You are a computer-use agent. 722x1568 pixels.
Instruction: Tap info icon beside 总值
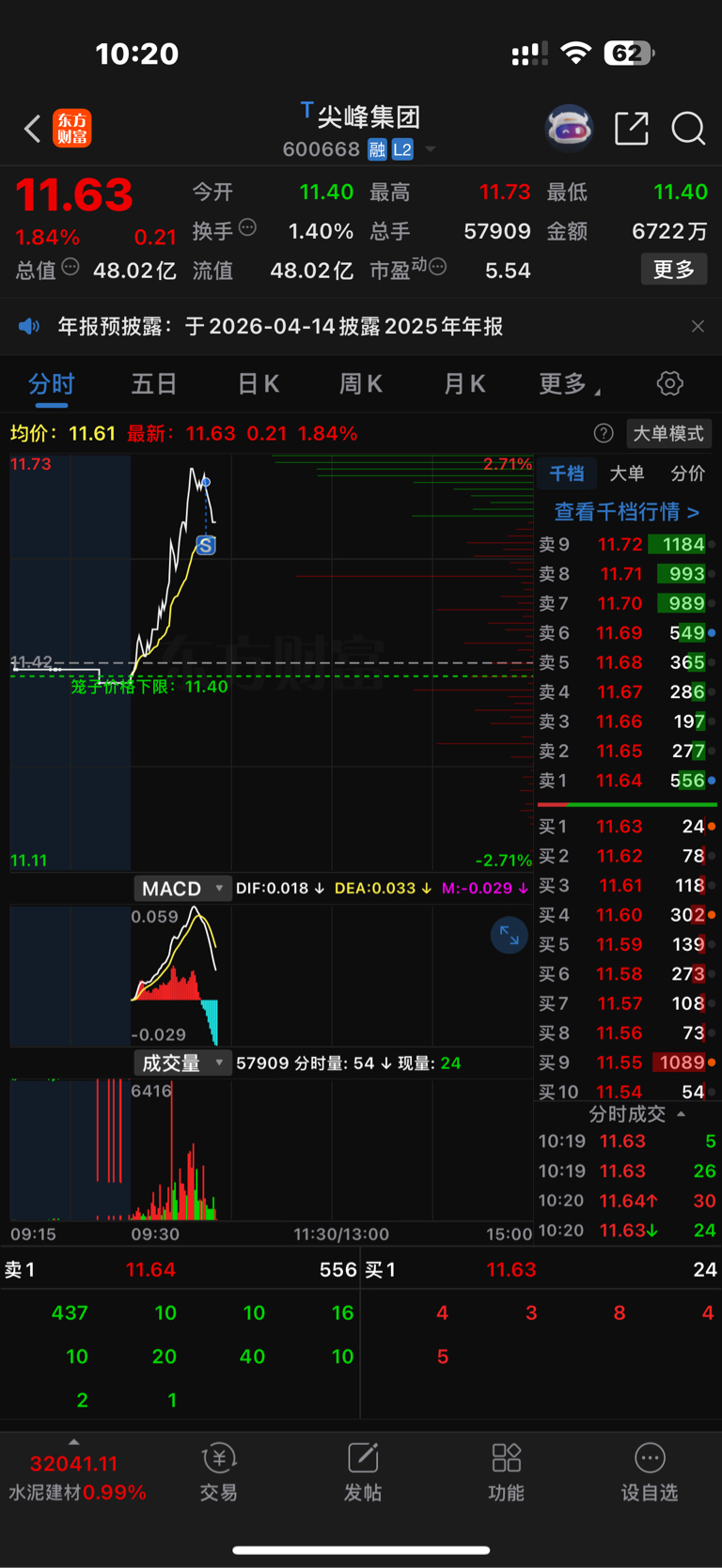[71, 268]
